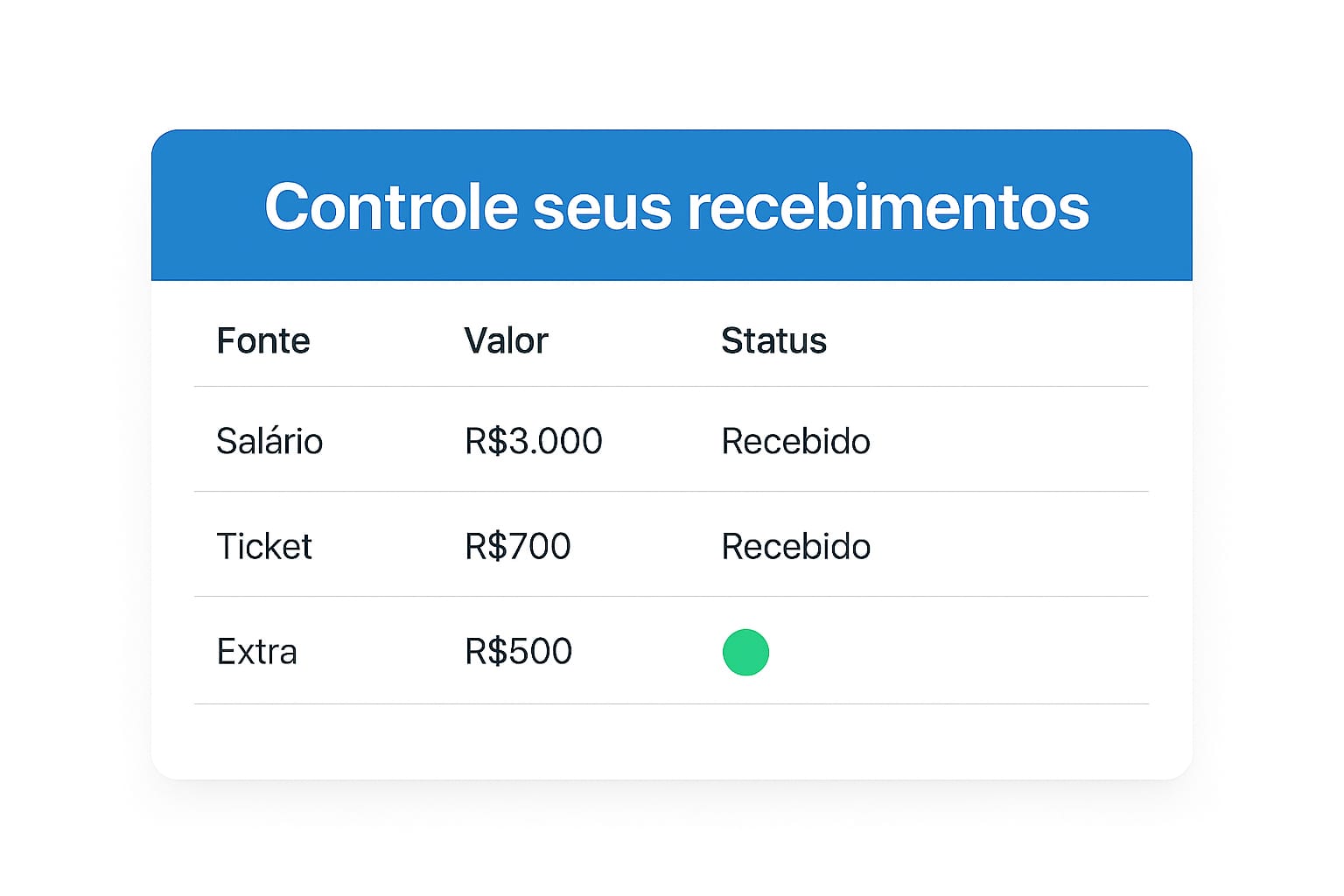
Task: Select the Status column header
Action: click(x=773, y=340)
